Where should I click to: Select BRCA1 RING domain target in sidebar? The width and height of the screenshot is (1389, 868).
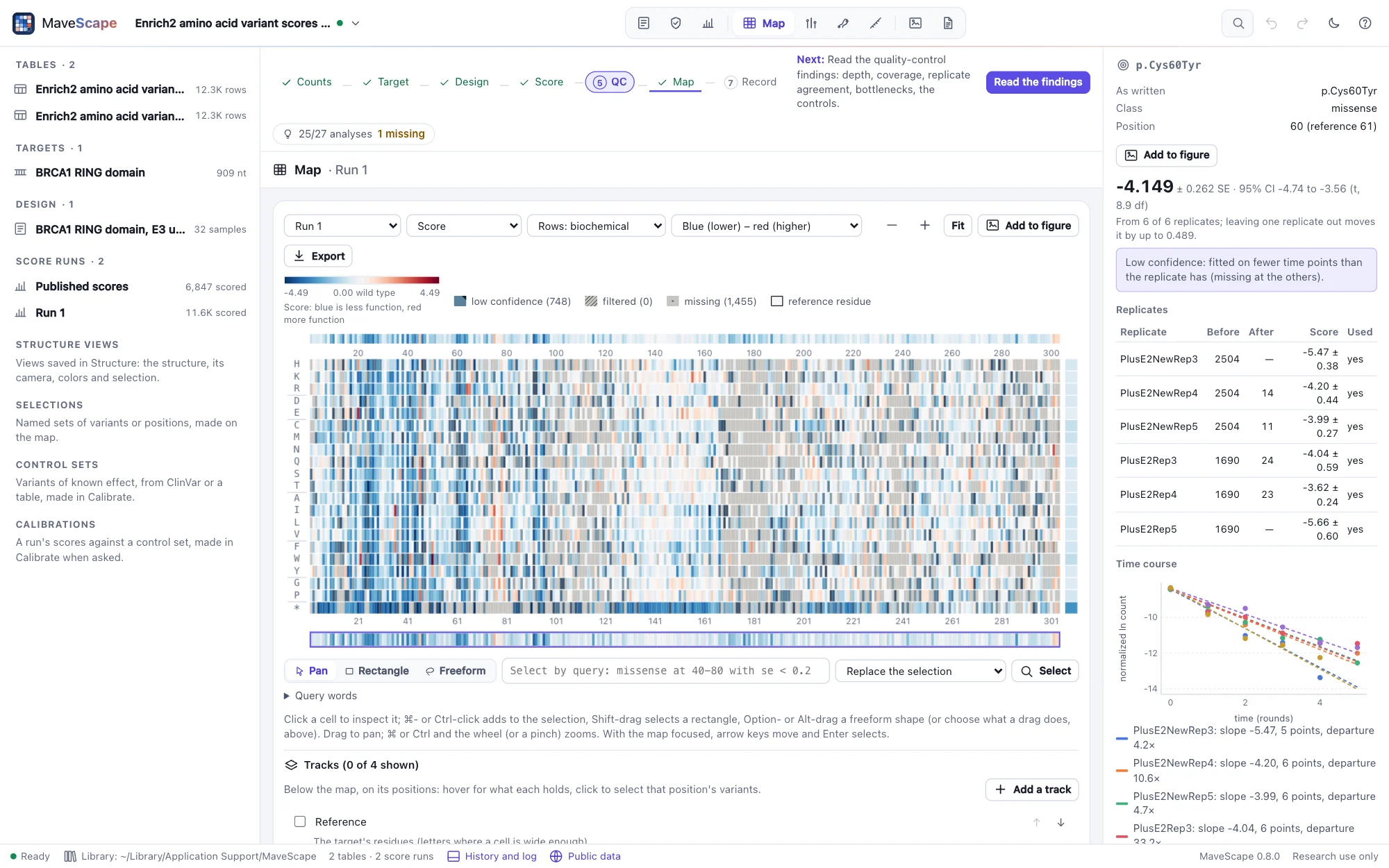pyautogui.click(x=130, y=173)
